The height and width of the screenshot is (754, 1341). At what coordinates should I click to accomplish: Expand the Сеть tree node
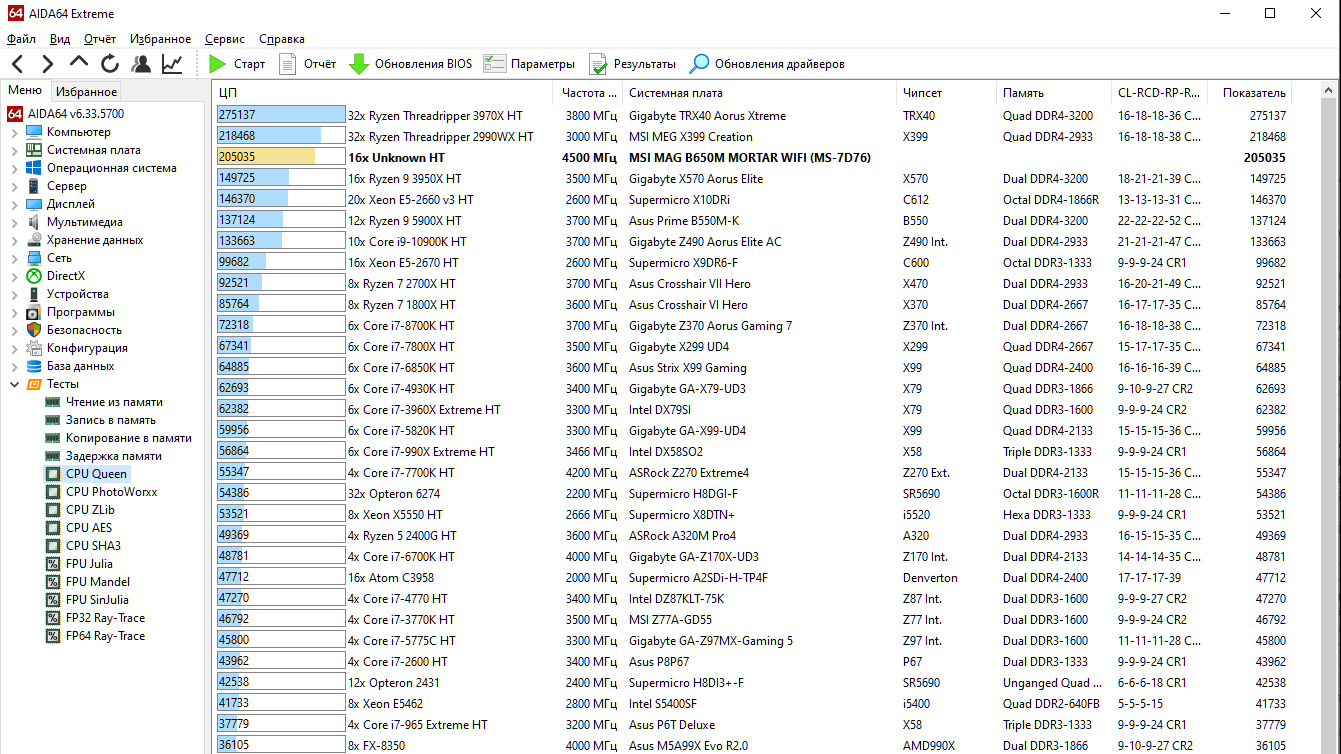[14, 258]
